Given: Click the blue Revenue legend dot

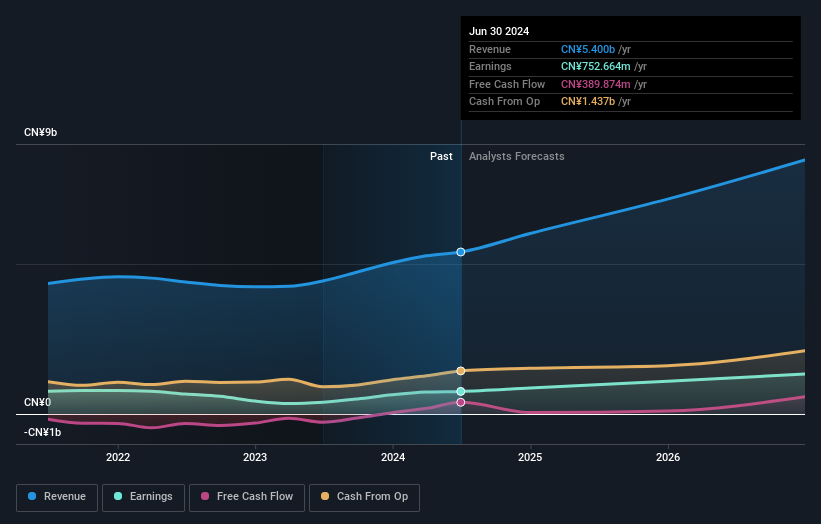Looking at the screenshot, I should pos(32,496).
